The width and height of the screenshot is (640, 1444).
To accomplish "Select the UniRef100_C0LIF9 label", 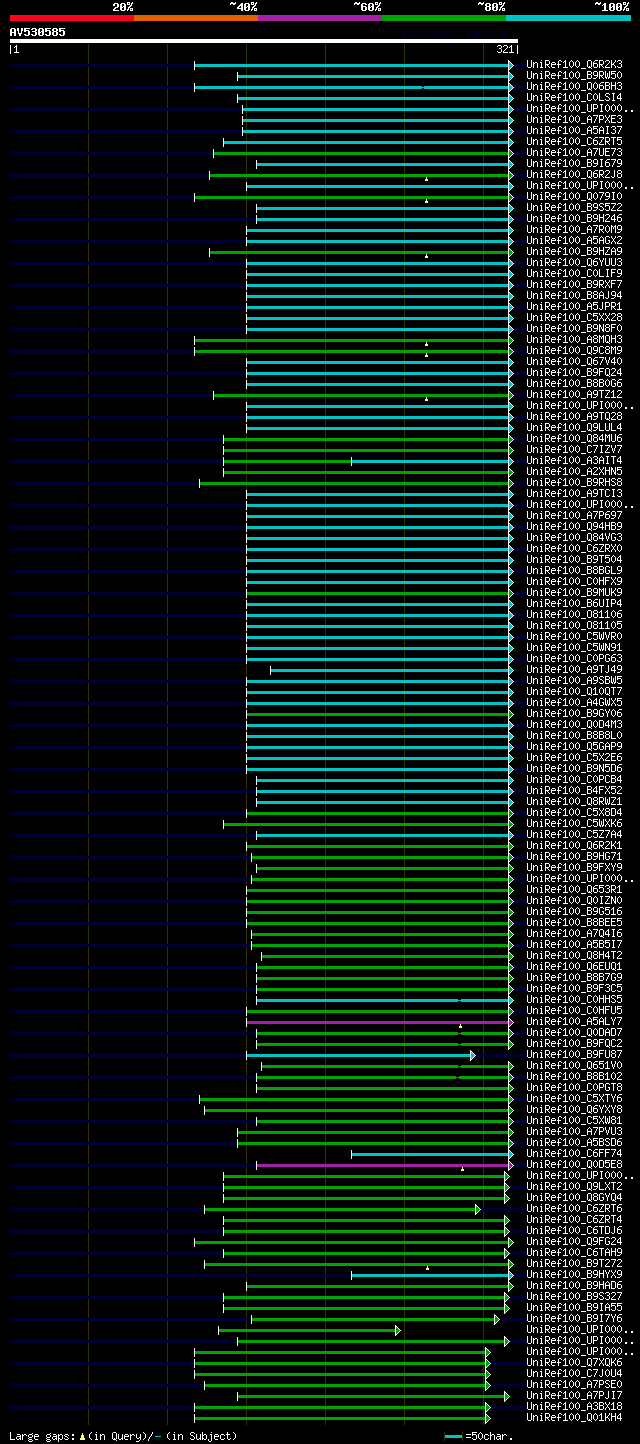I will tap(574, 274).
